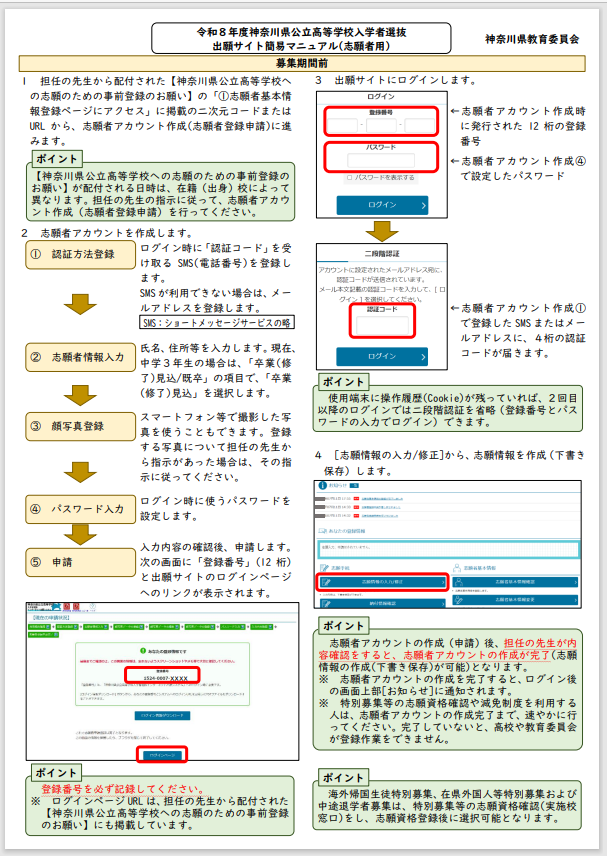Enable the パスワードを表示する checkbox

(x=349, y=177)
